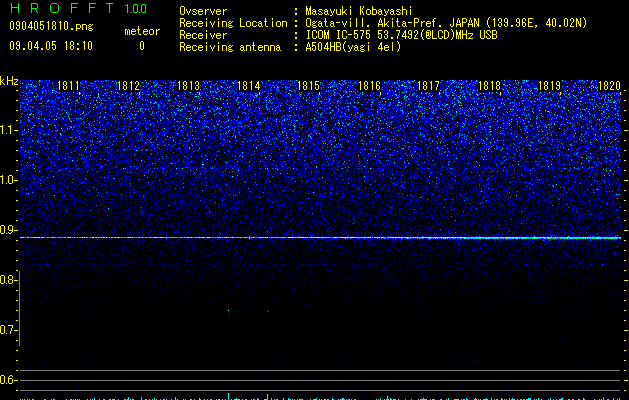The height and width of the screenshot is (400, 629).
Task: Click the 1816 time marker
Action: coord(369,86)
